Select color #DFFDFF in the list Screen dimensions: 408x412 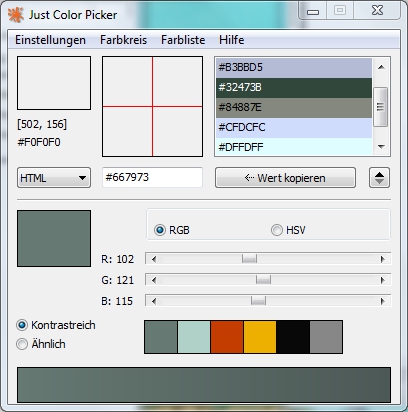(294, 146)
